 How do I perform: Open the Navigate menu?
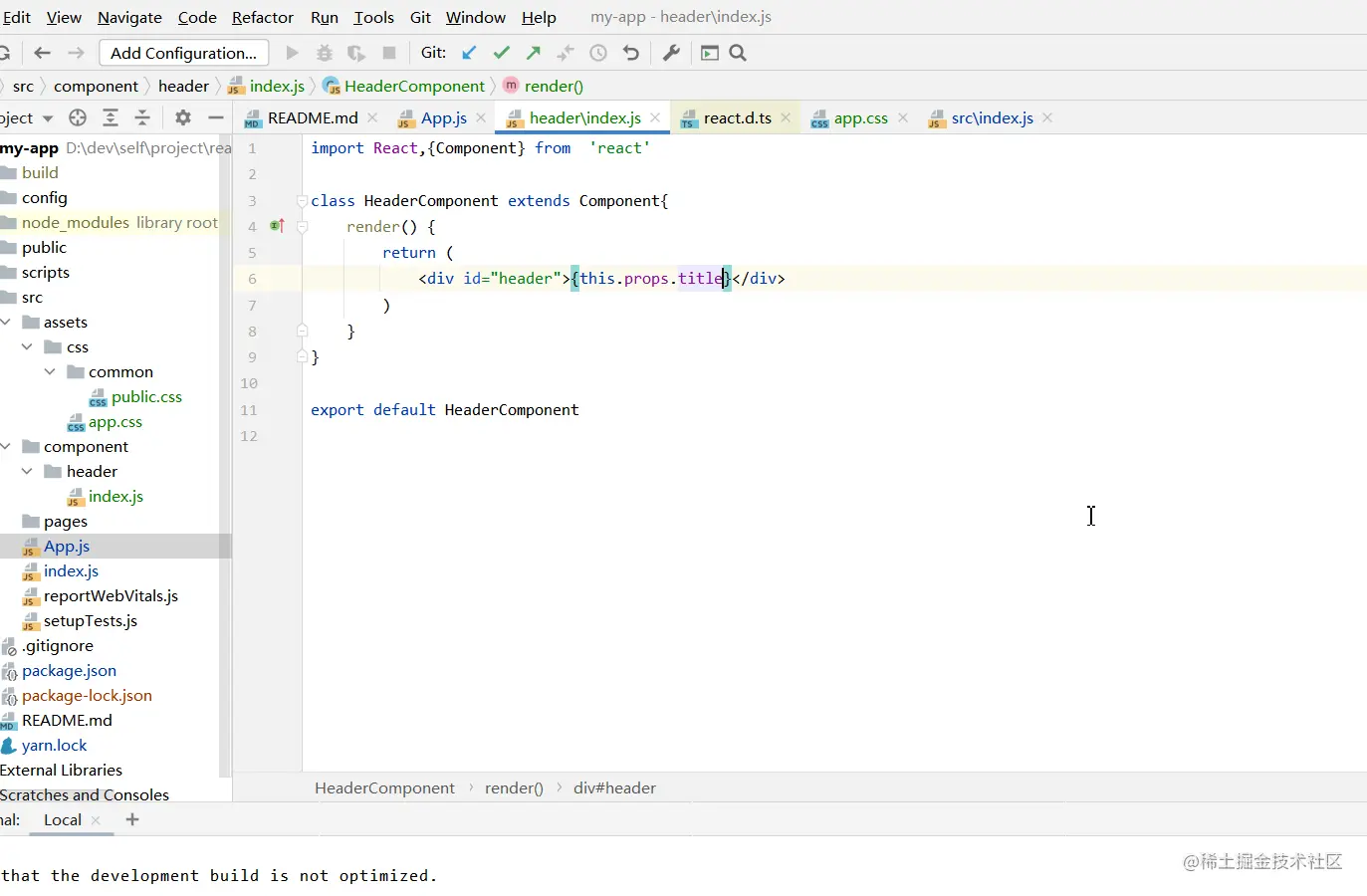coord(129,17)
